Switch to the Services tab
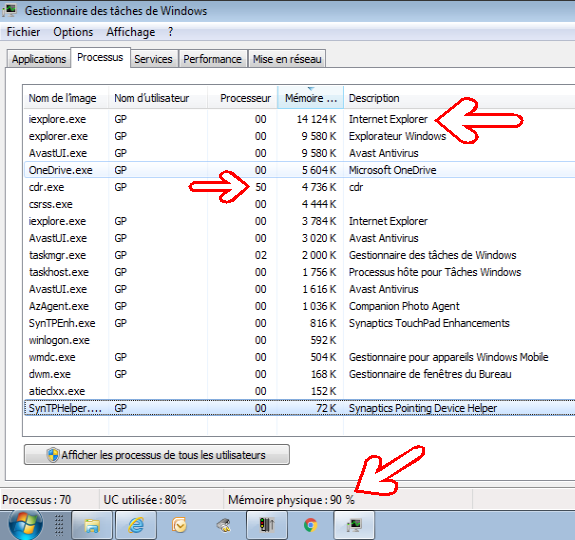This screenshot has height=540, width=575. 153,59
